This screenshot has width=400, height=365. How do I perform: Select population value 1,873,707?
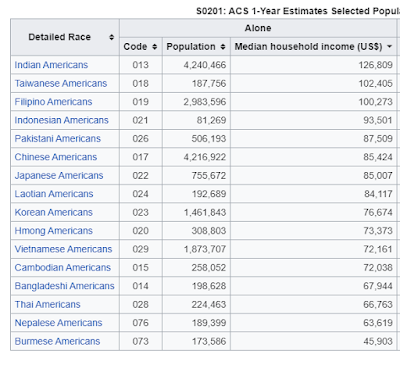pos(205,249)
